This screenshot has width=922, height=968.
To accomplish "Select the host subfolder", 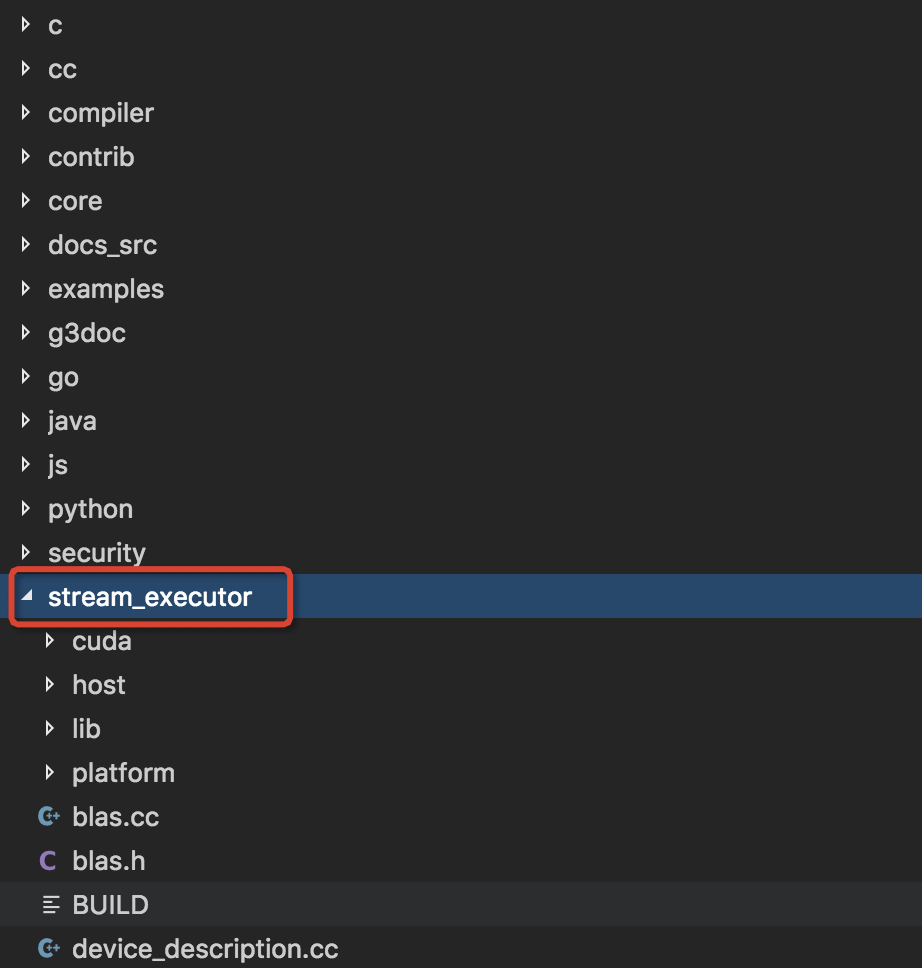I will pos(99,685).
